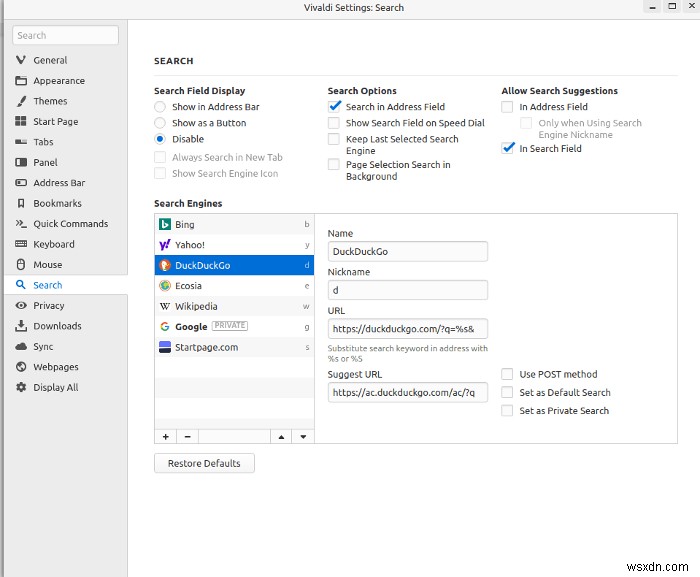
Task: Select 'Wikipedia' row in engines list
Action: (x=234, y=306)
